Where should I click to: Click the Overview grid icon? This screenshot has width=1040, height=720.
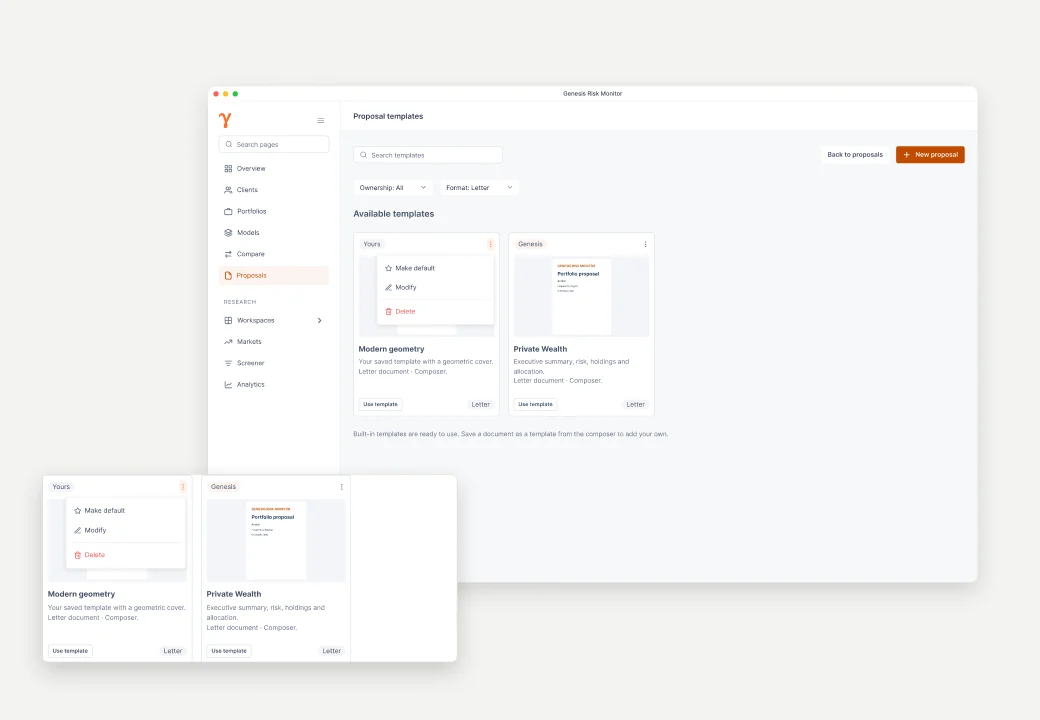tap(228, 168)
